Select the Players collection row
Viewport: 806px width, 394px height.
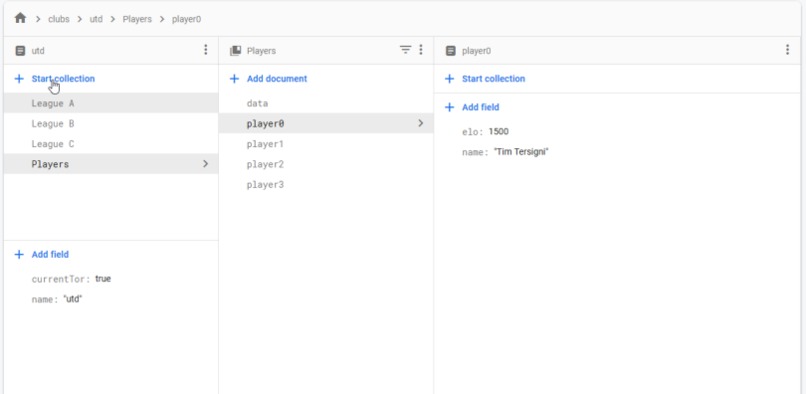111,164
